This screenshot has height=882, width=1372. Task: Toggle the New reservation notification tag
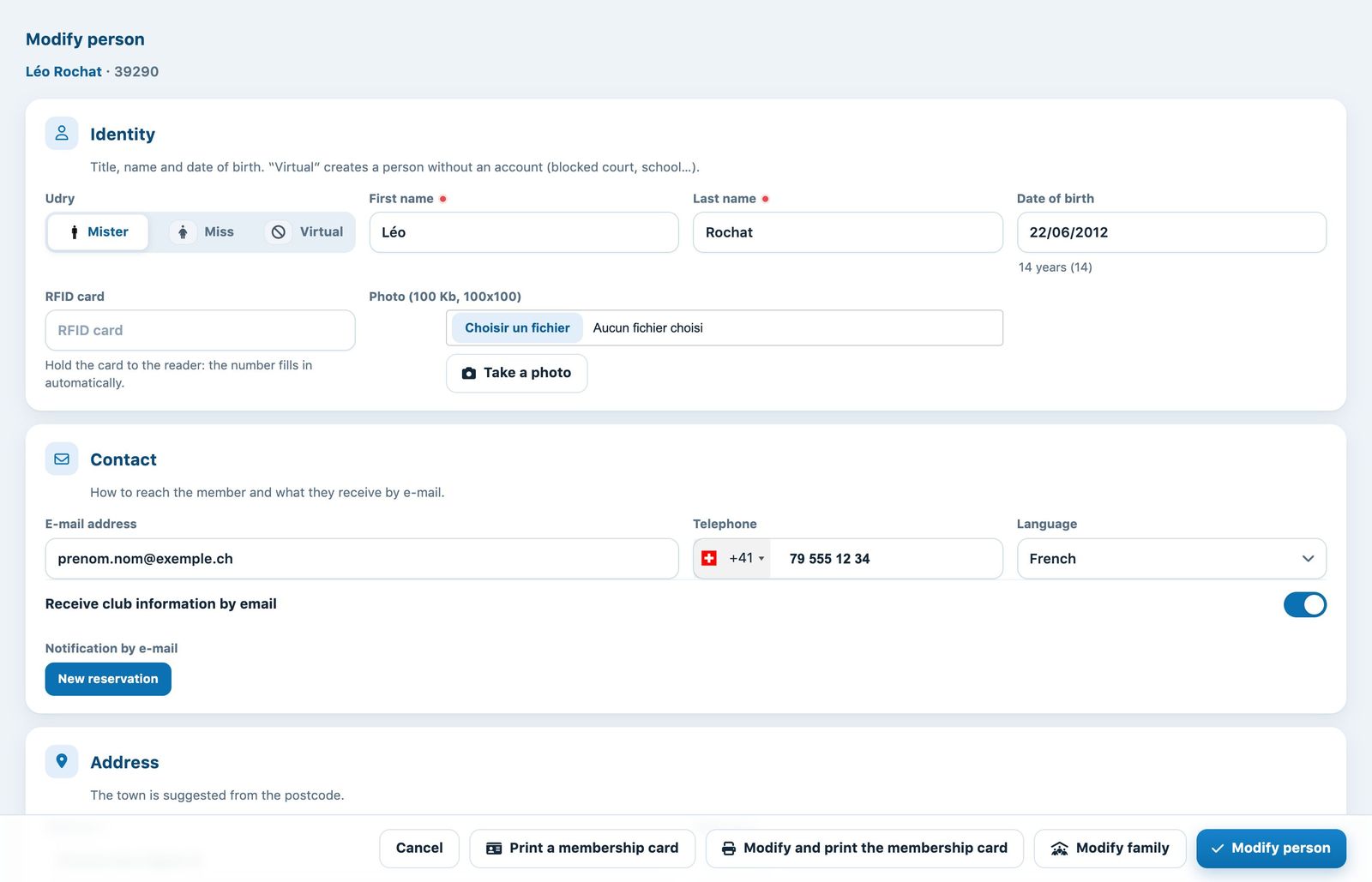pyautogui.click(x=108, y=679)
